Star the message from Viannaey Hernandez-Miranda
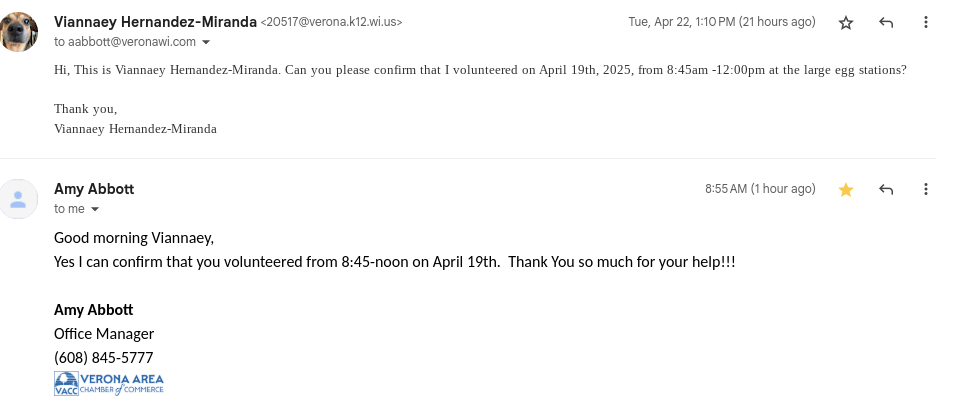The width and height of the screenshot is (957, 409). click(846, 22)
